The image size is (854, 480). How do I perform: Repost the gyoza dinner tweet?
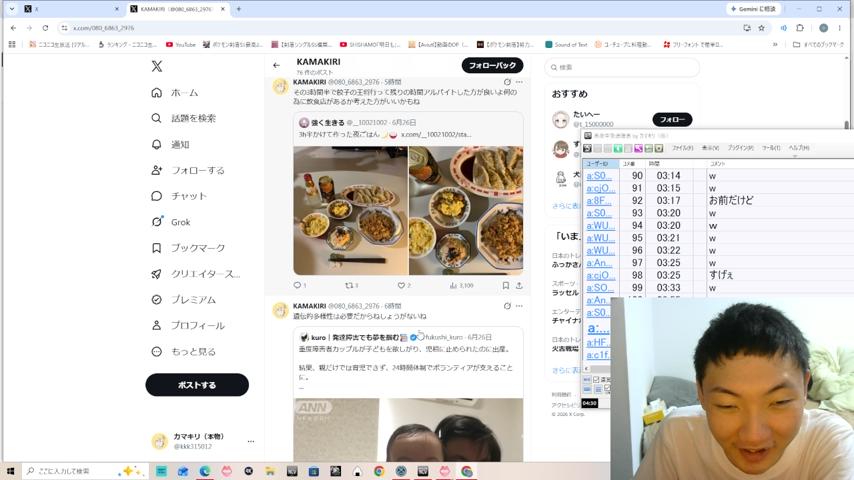tap(351, 285)
